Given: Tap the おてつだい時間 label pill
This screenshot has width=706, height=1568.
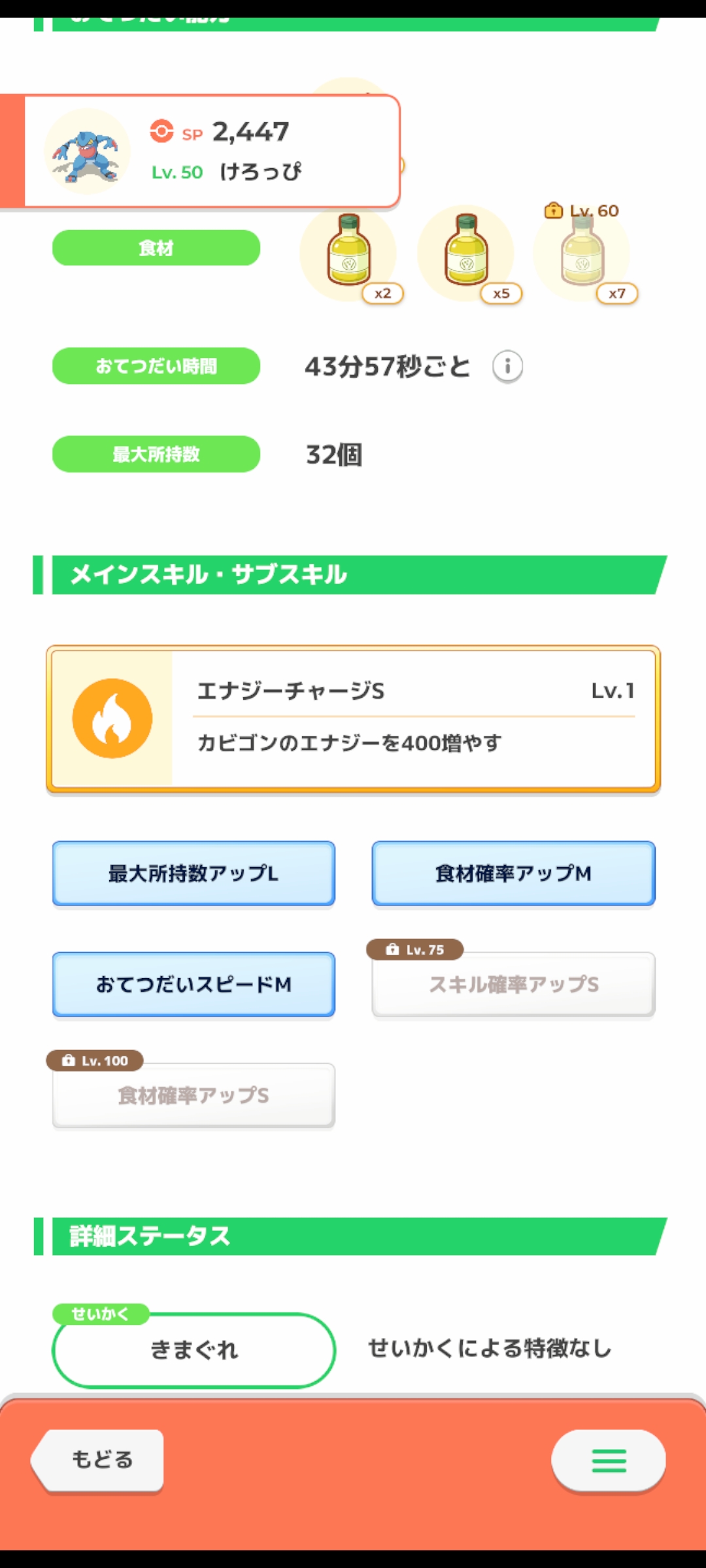Looking at the screenshot, I should pyautogui.click(x=156, y=366).
